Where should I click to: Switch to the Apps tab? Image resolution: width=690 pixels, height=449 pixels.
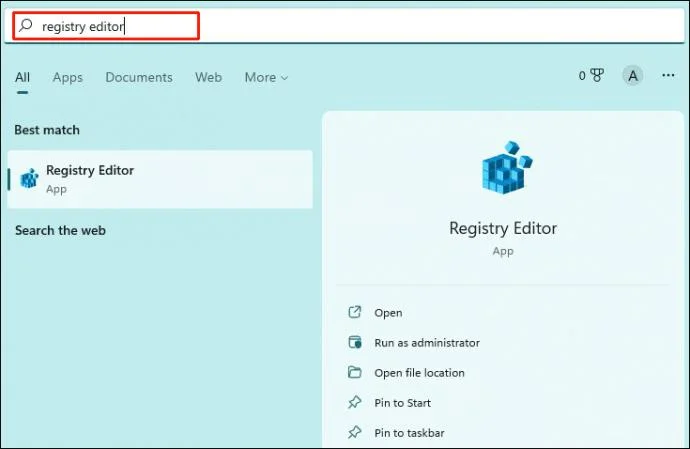pyautogui.click(x=67, y=77)
